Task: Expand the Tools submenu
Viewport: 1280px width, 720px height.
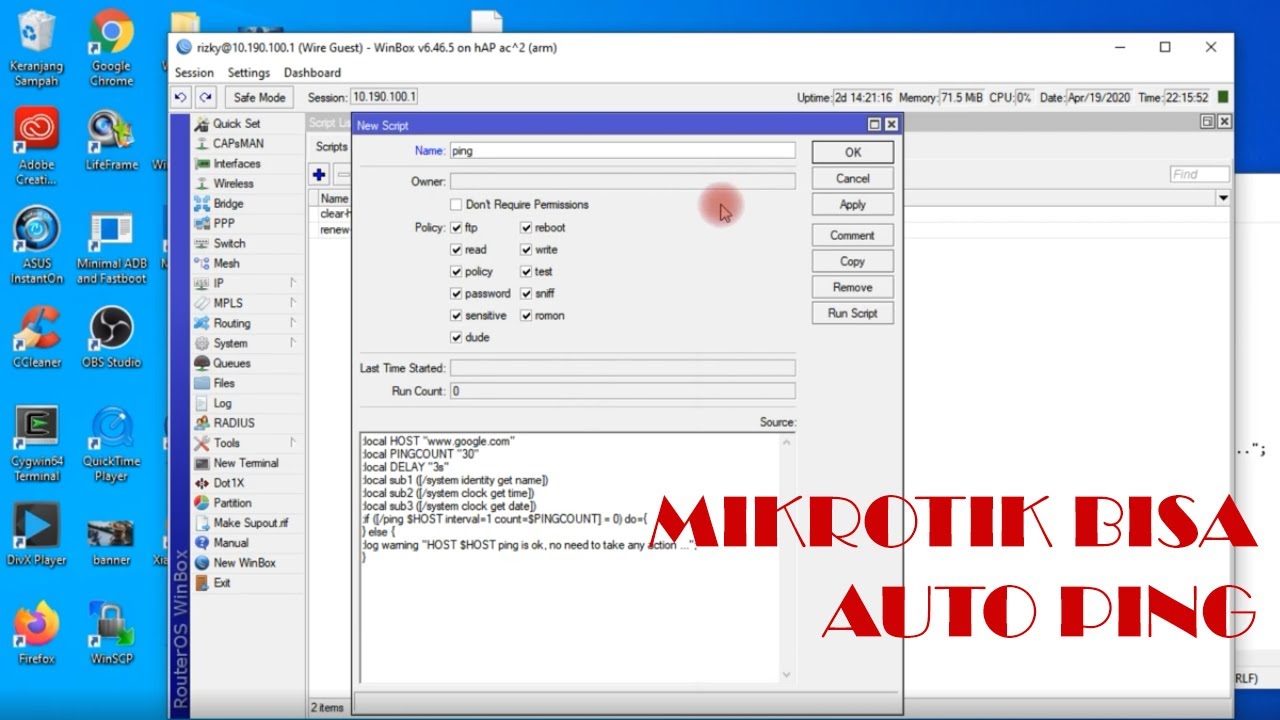Action: 245,443
